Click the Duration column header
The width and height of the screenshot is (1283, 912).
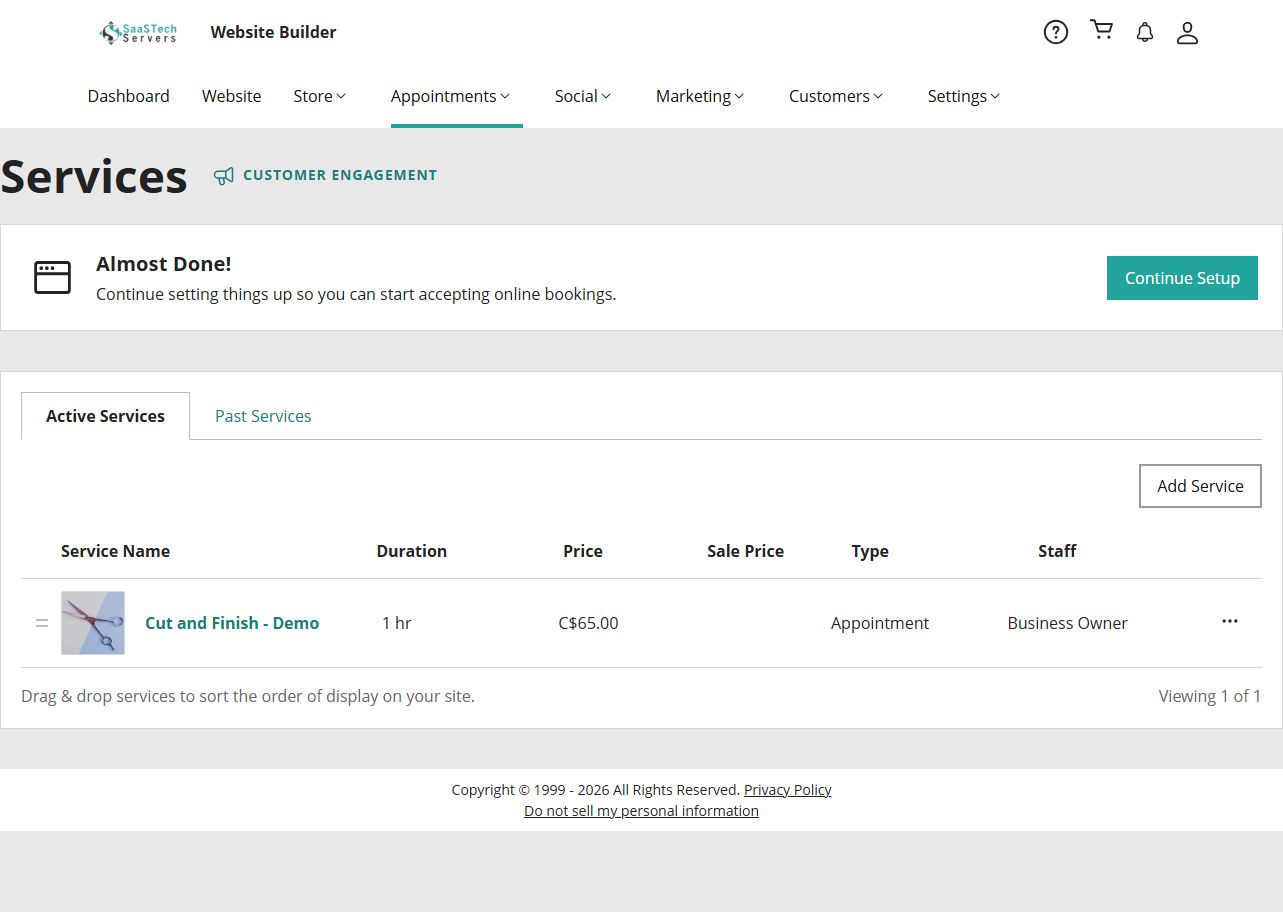tap(412, 551)
